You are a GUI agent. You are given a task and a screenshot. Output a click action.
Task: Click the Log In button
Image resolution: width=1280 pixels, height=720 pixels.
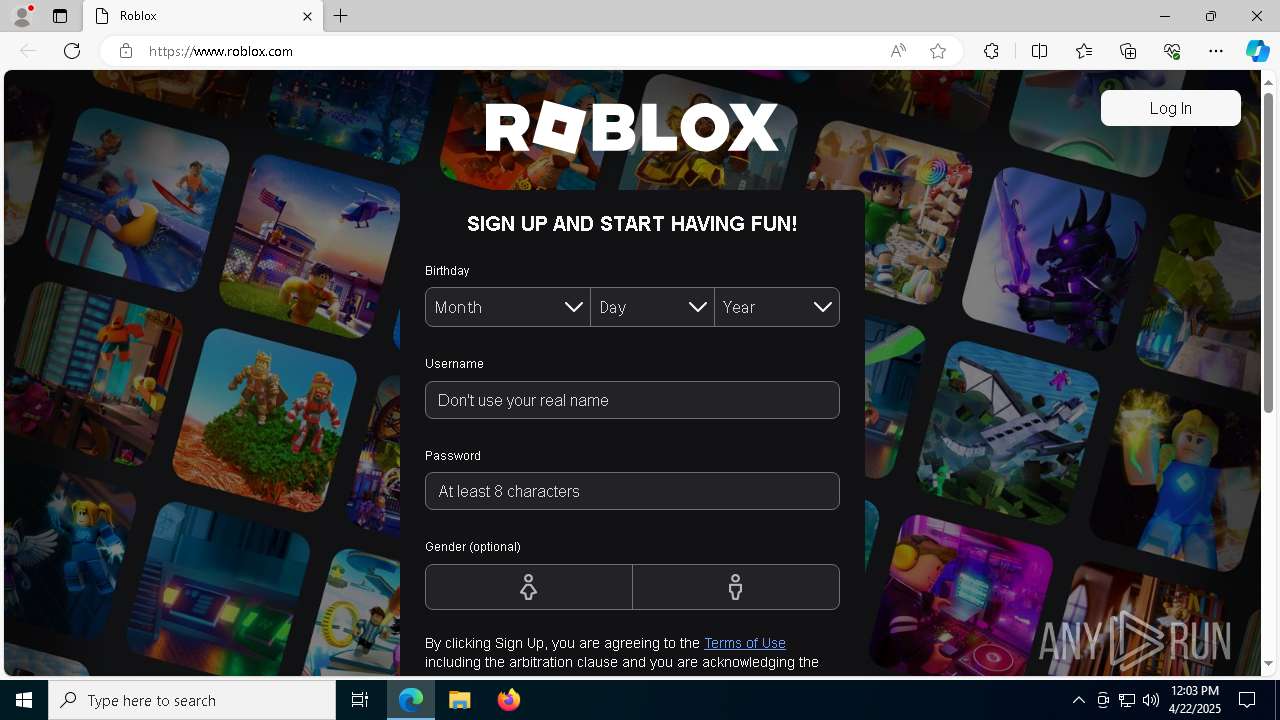point(1170,108)
